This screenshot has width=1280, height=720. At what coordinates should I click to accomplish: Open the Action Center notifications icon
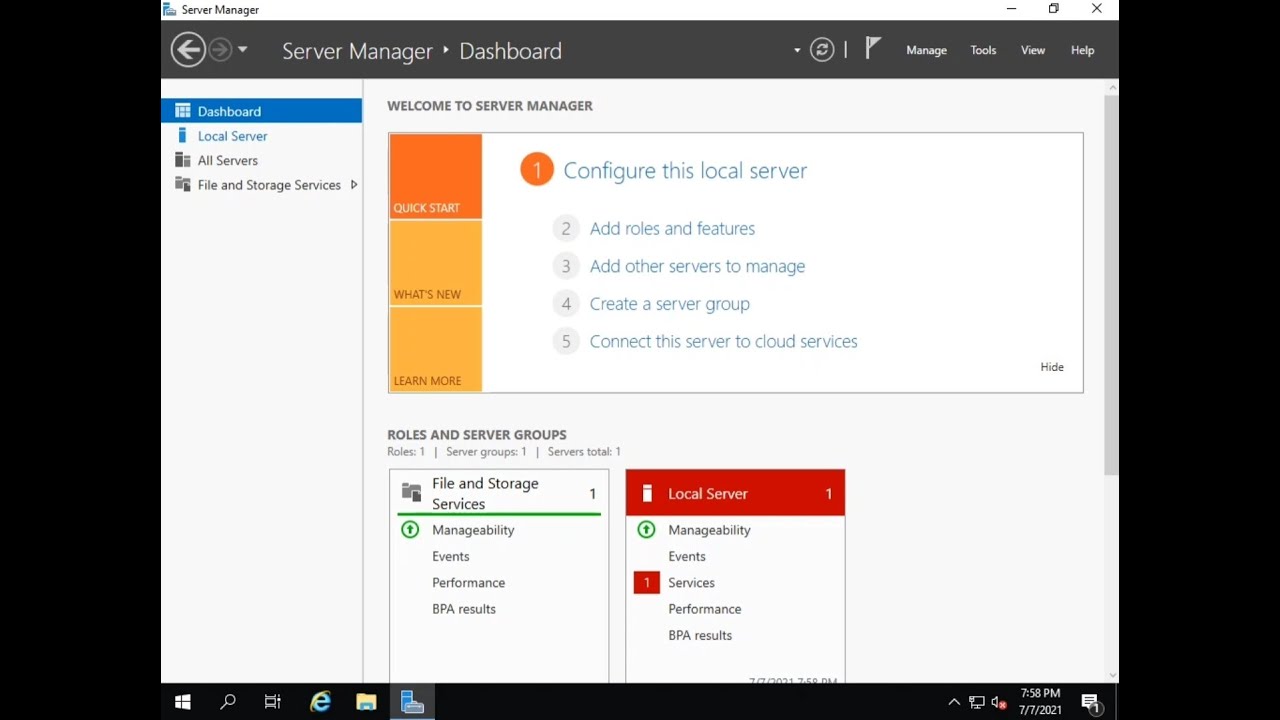pyautogui.click(x=1091, y=703)
